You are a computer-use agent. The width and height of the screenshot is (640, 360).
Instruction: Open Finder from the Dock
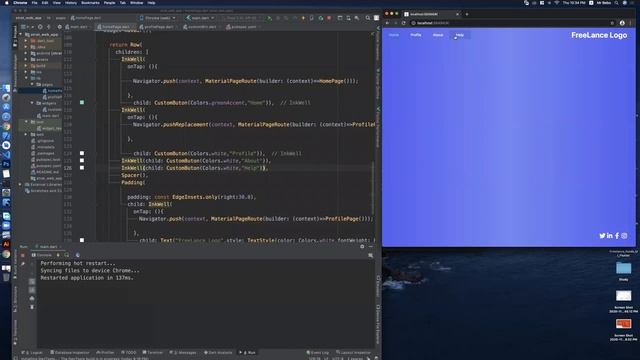6,88
